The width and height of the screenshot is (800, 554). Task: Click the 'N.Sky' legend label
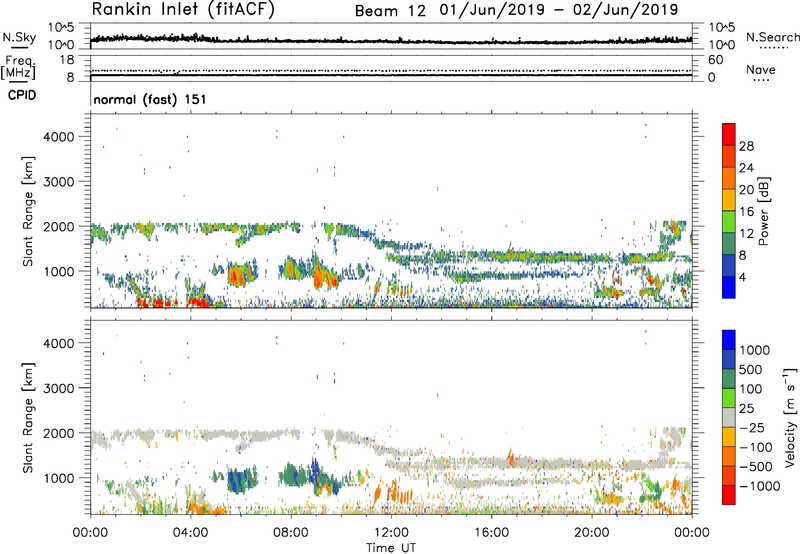[x=19, y=37]
